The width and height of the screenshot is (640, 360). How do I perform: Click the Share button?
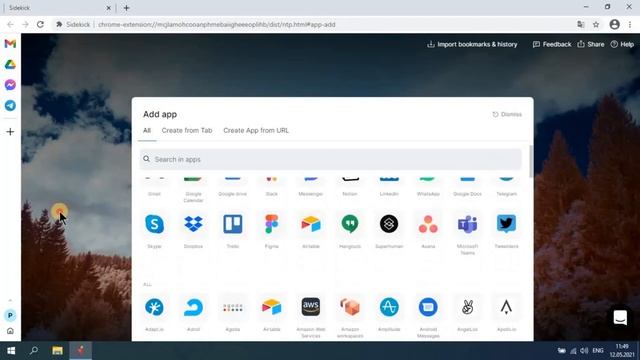(591, 44)
